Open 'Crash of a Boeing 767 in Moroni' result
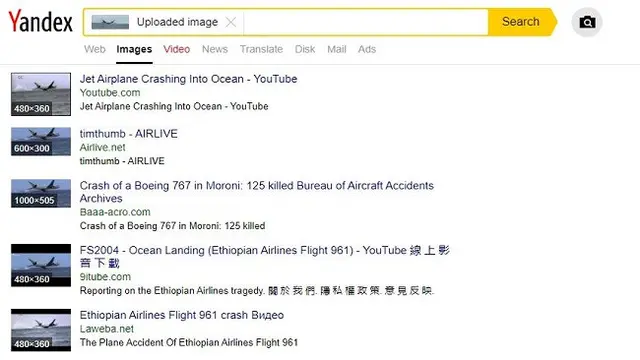Image resolution: width=640 pixels, height=360 pixels. point(257,192)
